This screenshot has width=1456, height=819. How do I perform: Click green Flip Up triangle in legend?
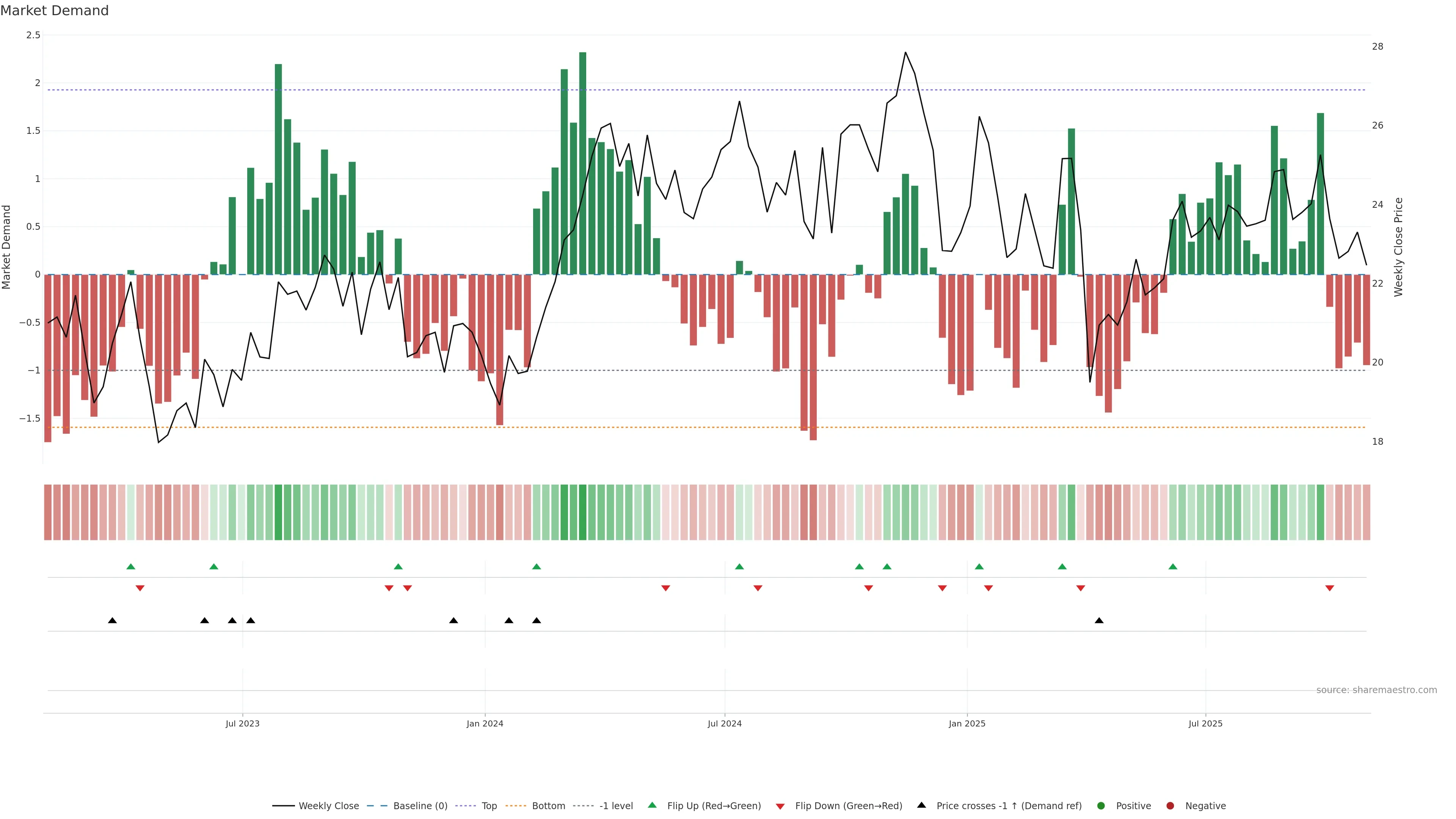coord(652,805)
